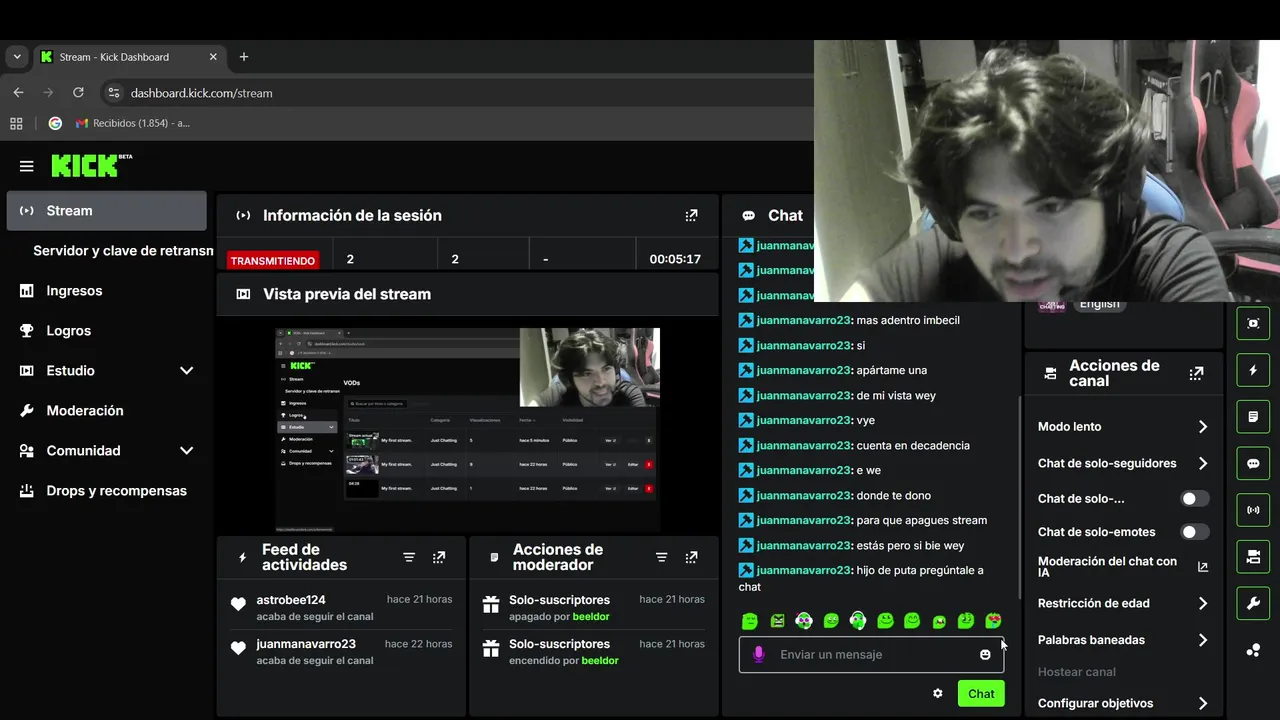Click the stream preview thumbnail
Viewport: 1280px width, 720px height.
pyautogui.click(x=468, y=430)
